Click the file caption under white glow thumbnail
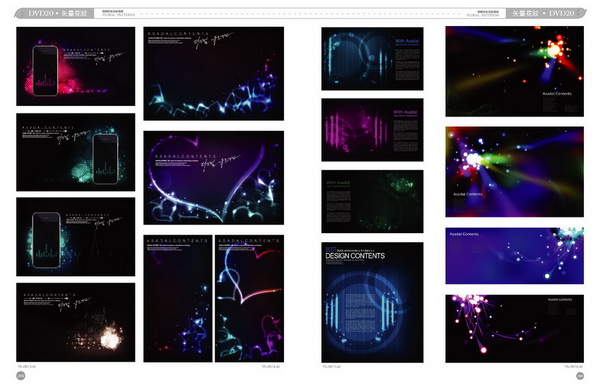 coord(26,366)
